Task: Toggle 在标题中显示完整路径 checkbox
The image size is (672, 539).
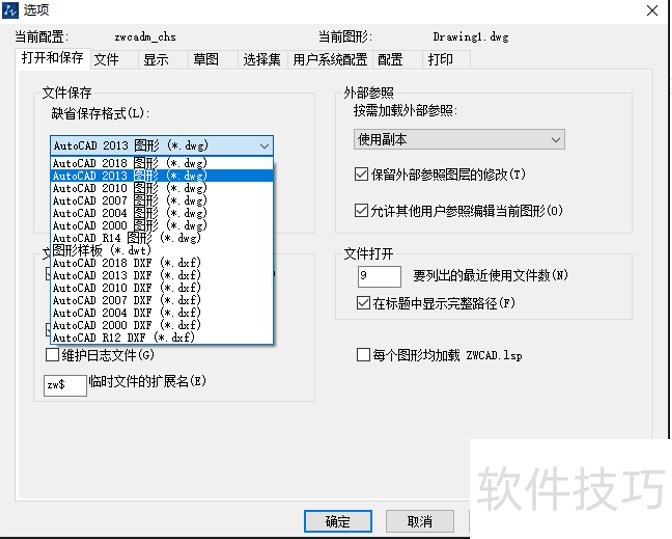Action: point(363,303)
